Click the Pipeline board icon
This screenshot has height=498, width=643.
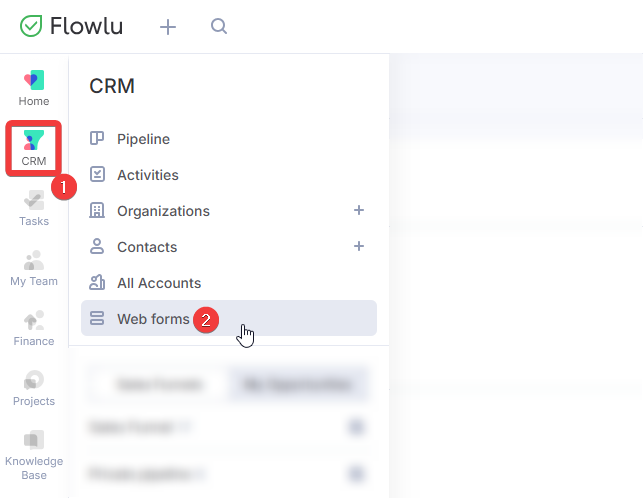[97, 138]
